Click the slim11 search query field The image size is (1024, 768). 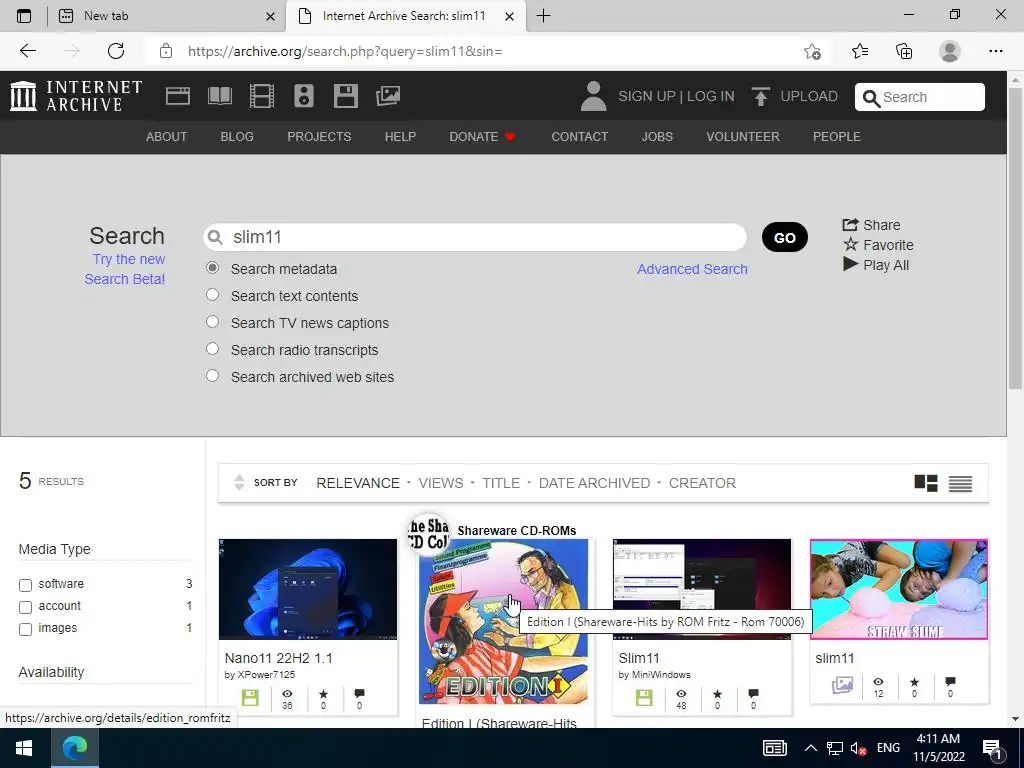coord(475,237)
